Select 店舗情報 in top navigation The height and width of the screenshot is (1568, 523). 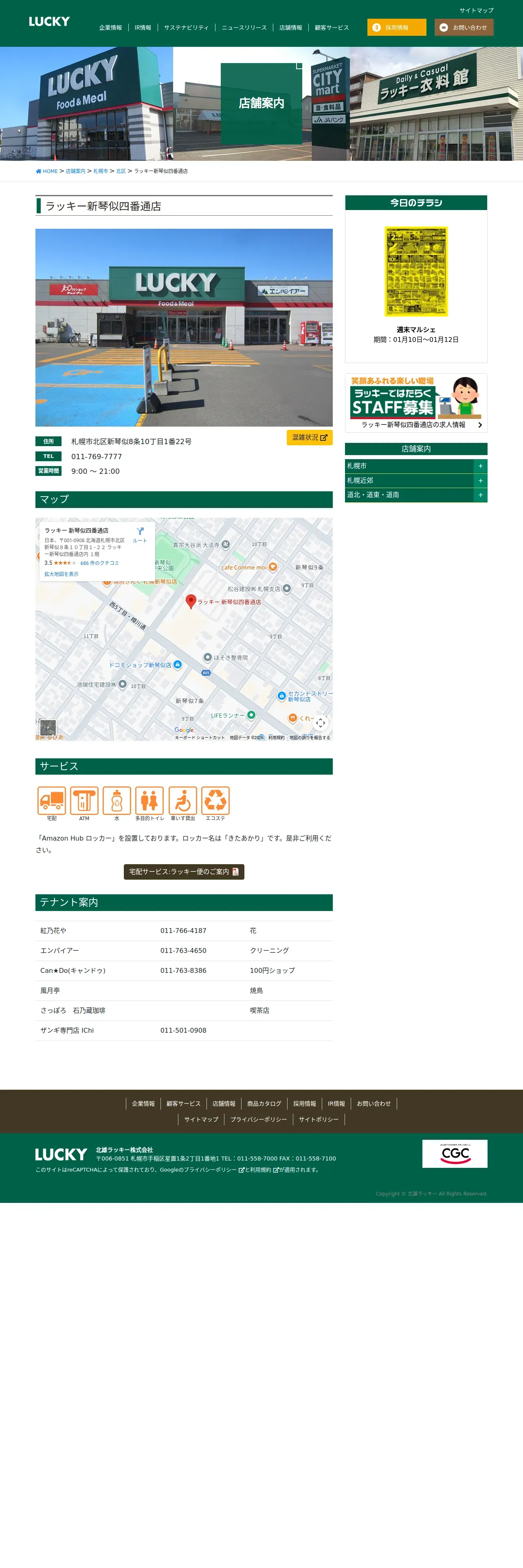coord(290,27)
